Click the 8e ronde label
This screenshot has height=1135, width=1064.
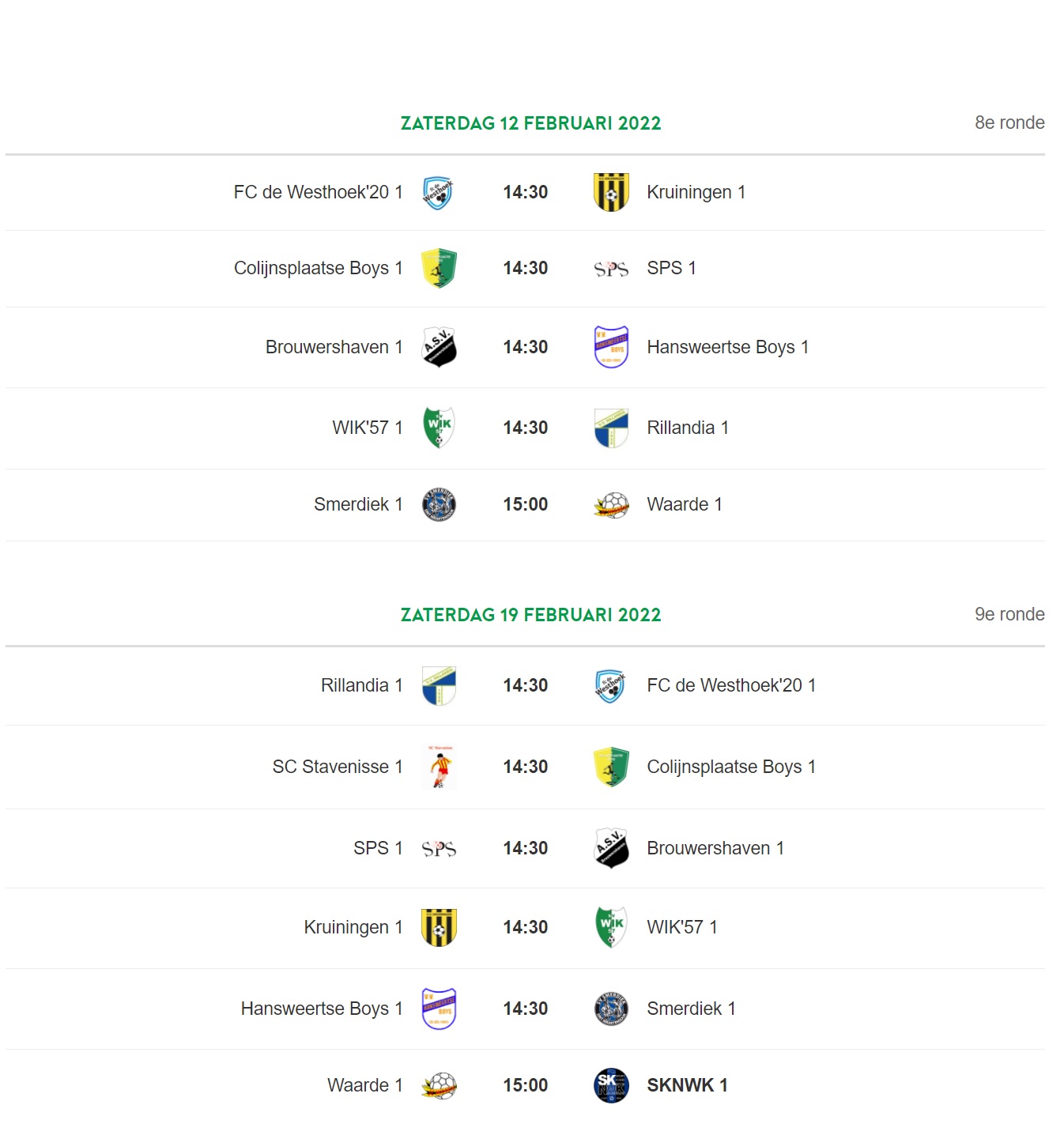click(x=1009, y=123)
